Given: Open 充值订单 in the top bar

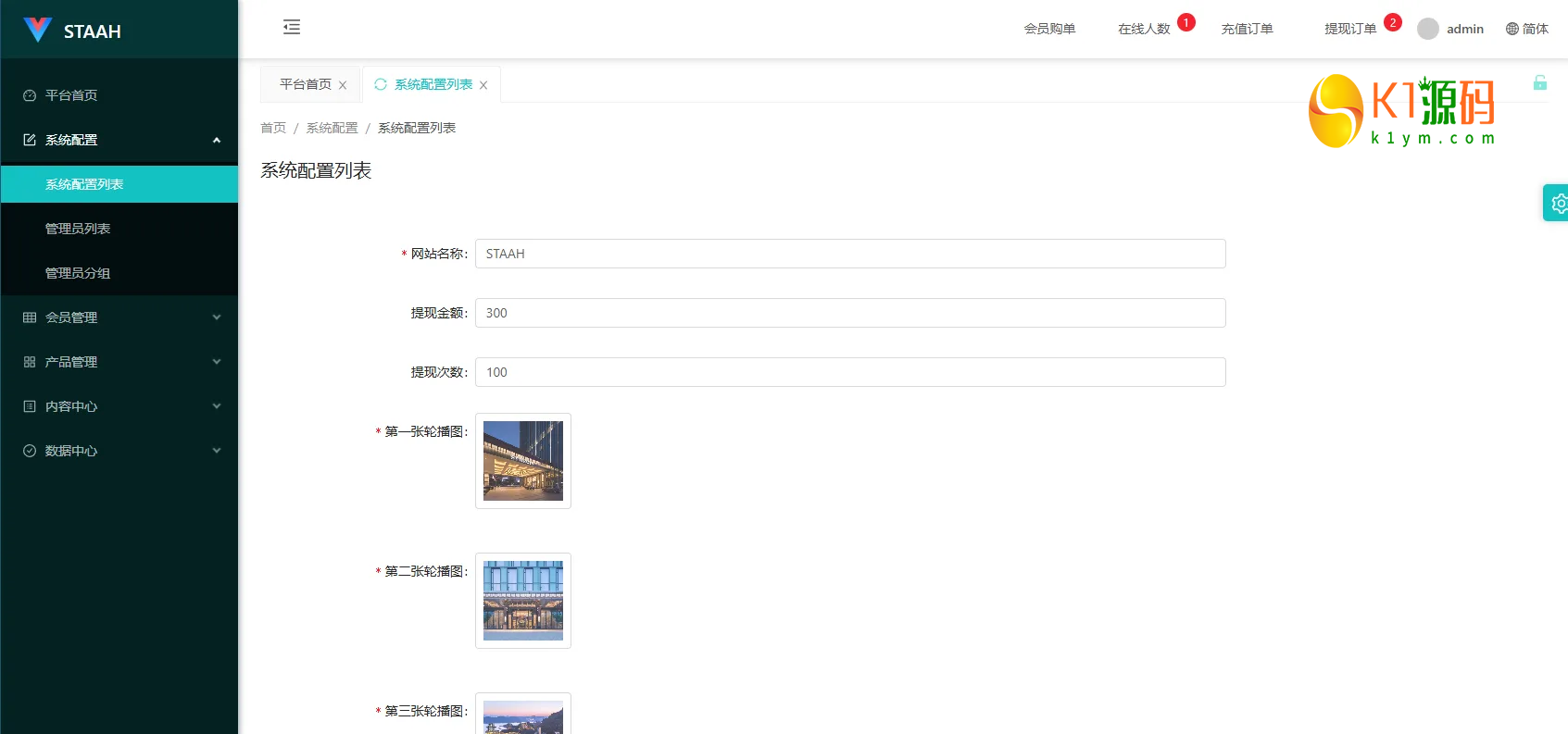Looking at the screenshot, I should point(1247,29).
